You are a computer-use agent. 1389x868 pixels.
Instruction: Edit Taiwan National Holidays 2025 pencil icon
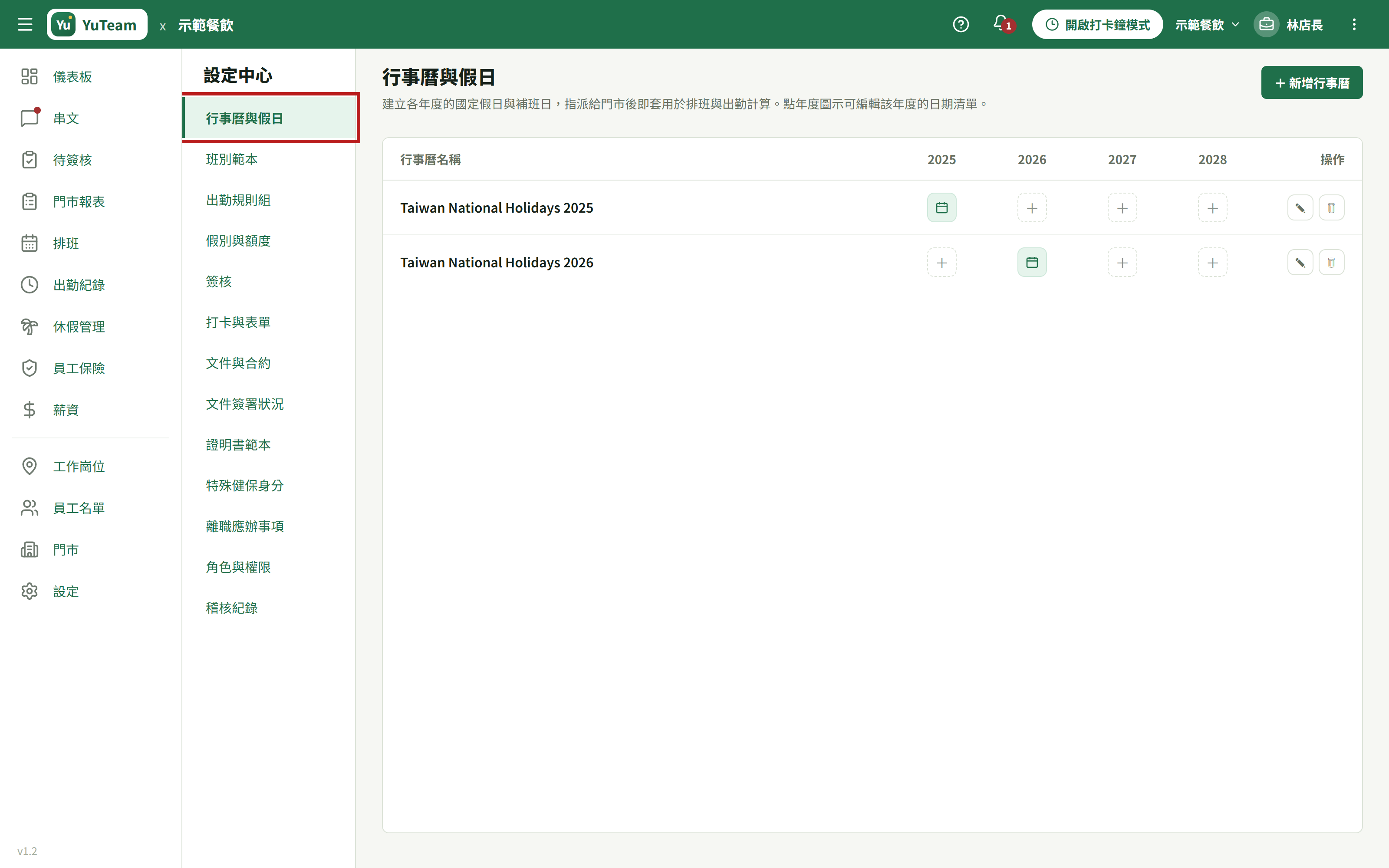(x=1300, y=208)
